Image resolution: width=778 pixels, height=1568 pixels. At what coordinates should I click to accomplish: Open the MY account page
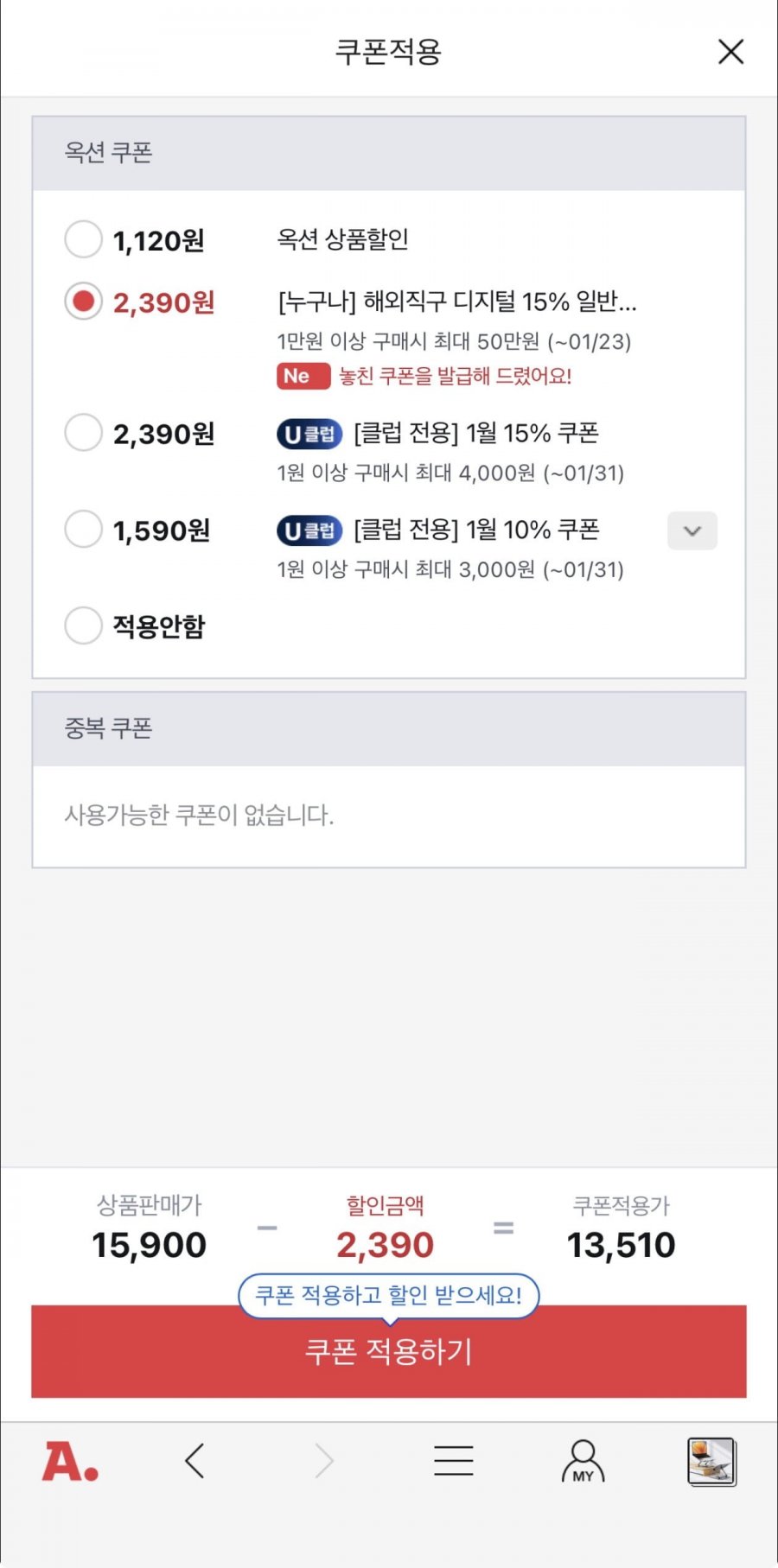pos(583,1462)
